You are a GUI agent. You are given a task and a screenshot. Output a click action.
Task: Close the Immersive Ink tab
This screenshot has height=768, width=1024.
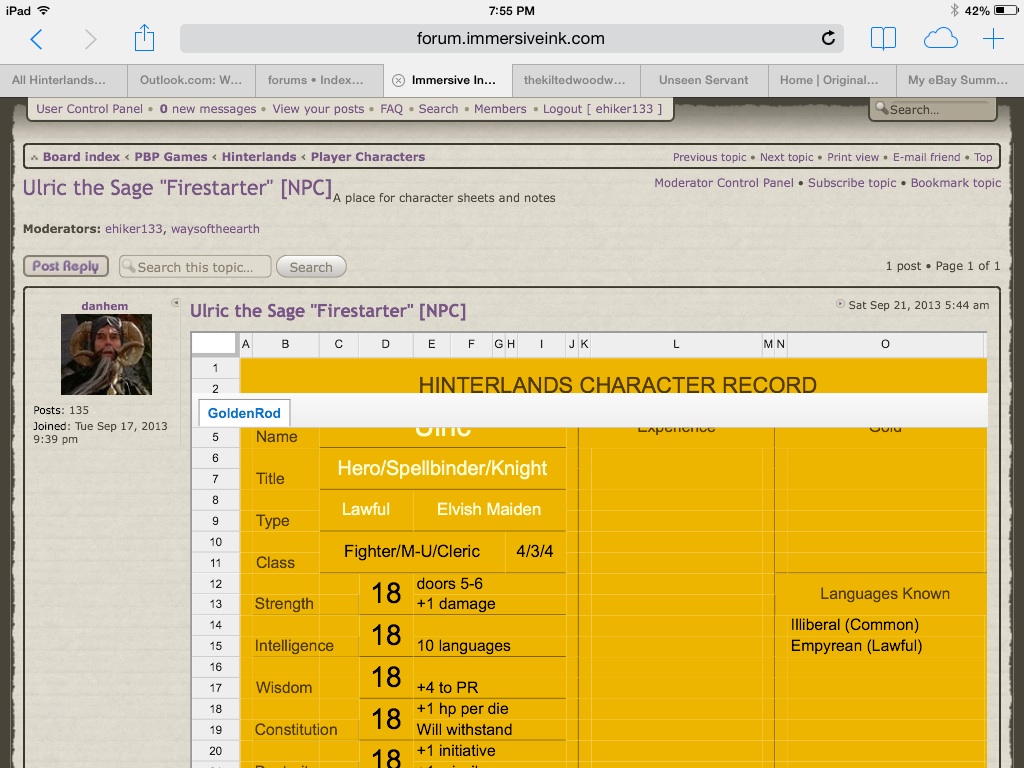coord(398,81)
